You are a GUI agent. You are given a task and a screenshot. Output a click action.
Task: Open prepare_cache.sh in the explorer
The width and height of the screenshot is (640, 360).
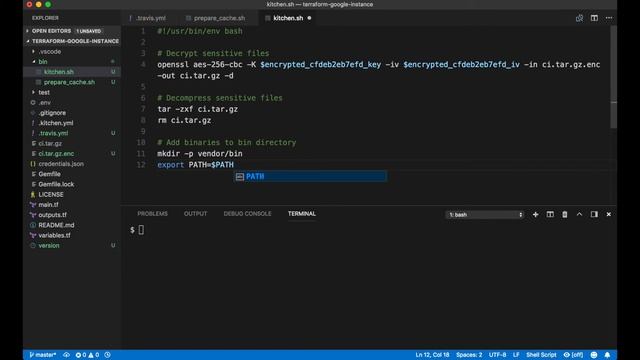coord(69,82)
